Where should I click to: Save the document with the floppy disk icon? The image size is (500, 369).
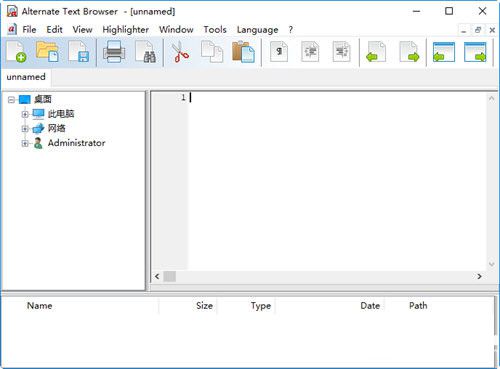tap(79, 52)
